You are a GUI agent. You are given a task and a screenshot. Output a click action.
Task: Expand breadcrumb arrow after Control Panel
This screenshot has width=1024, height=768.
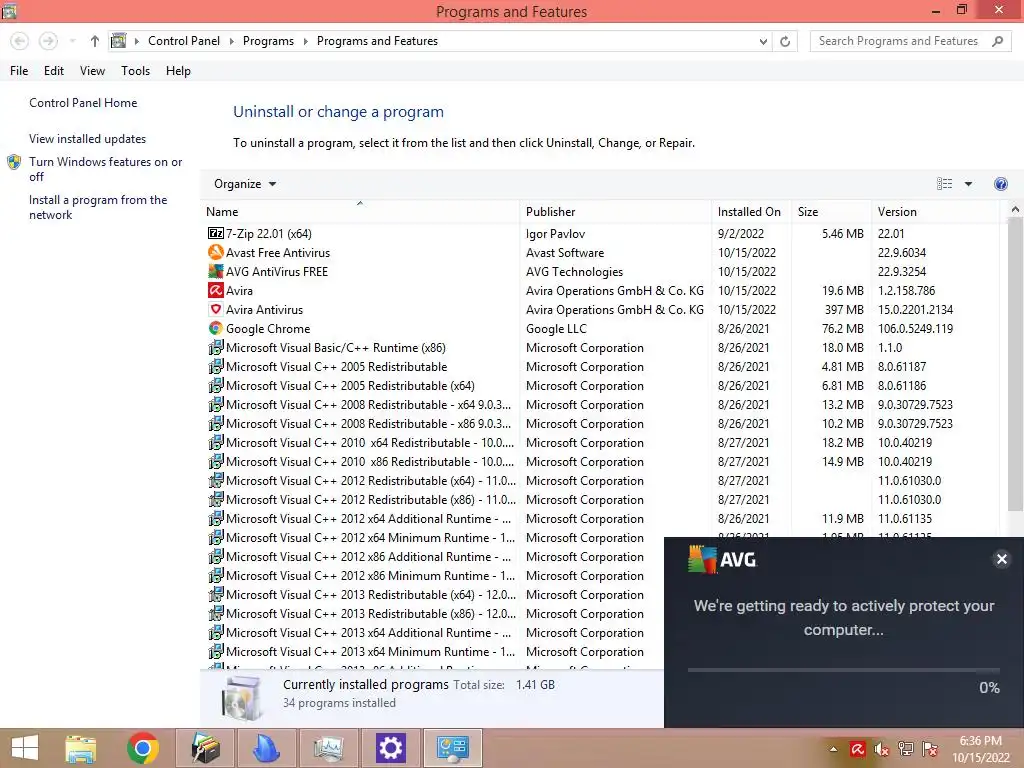231,41
